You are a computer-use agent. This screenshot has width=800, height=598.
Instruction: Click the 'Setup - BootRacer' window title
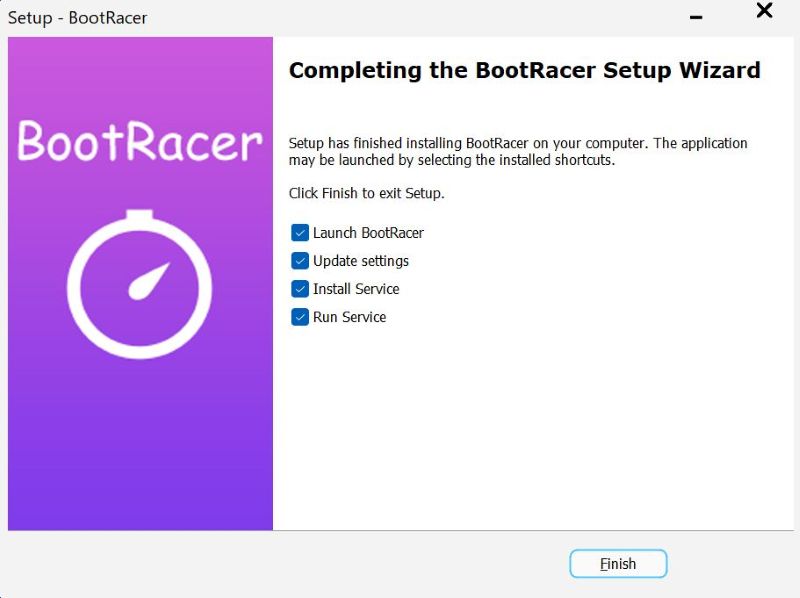click(x=78, y=18)
